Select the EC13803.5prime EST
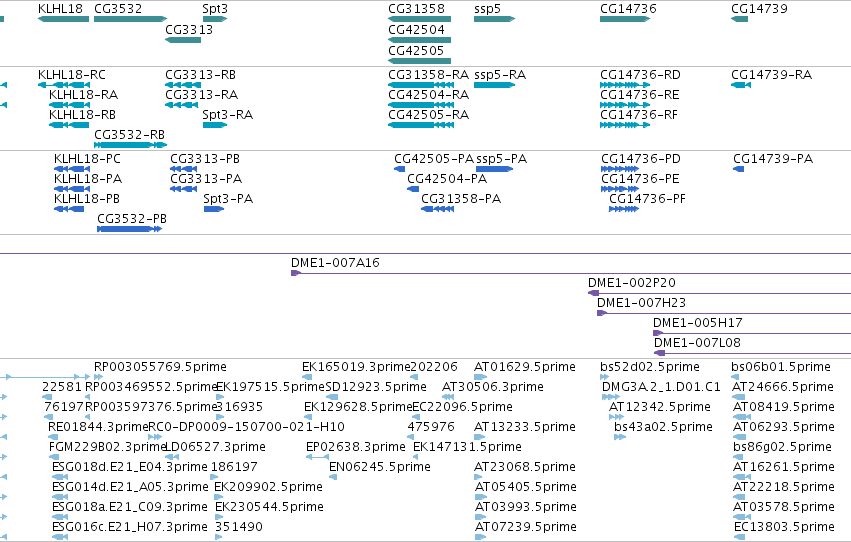Viewport: 851px width, 542px height. (x=739, y=538)
